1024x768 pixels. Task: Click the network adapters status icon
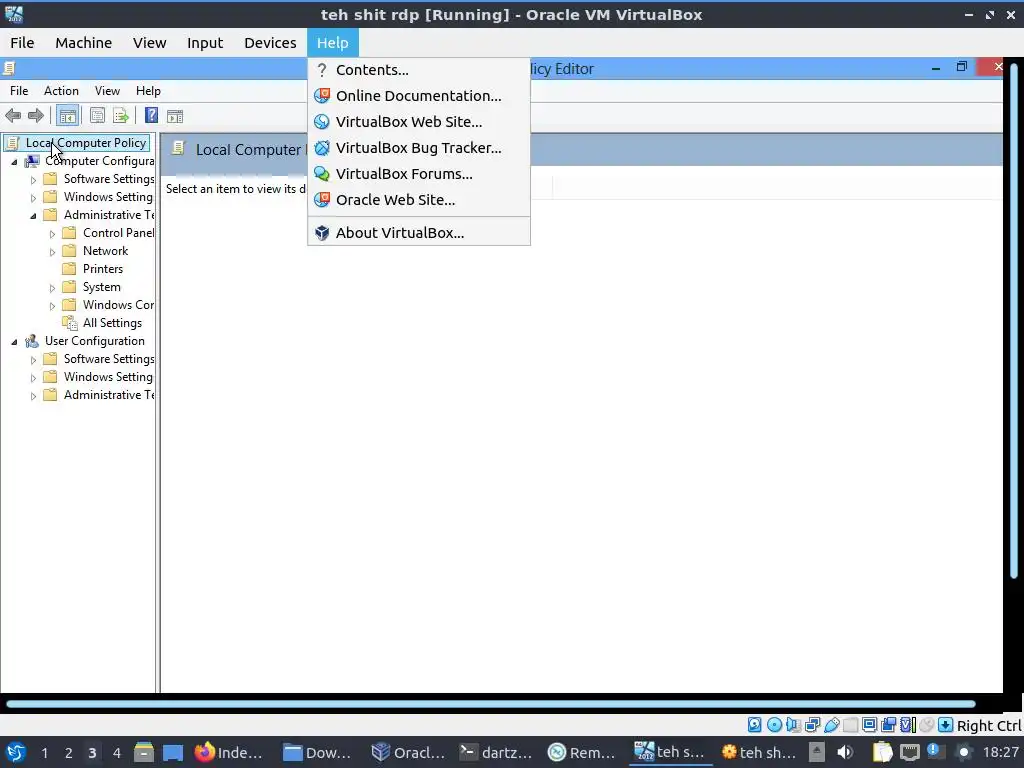812,724
